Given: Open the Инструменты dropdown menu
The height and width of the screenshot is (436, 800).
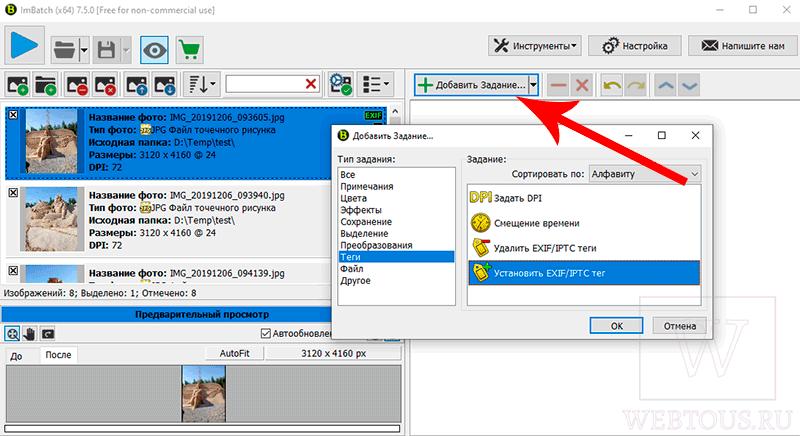Looking at the screenshot, I should point(535,46).
